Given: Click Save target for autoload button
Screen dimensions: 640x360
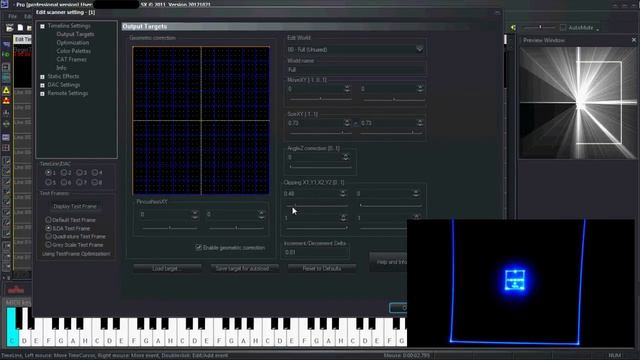Looking at the screenshot, I should pos(244,268).
